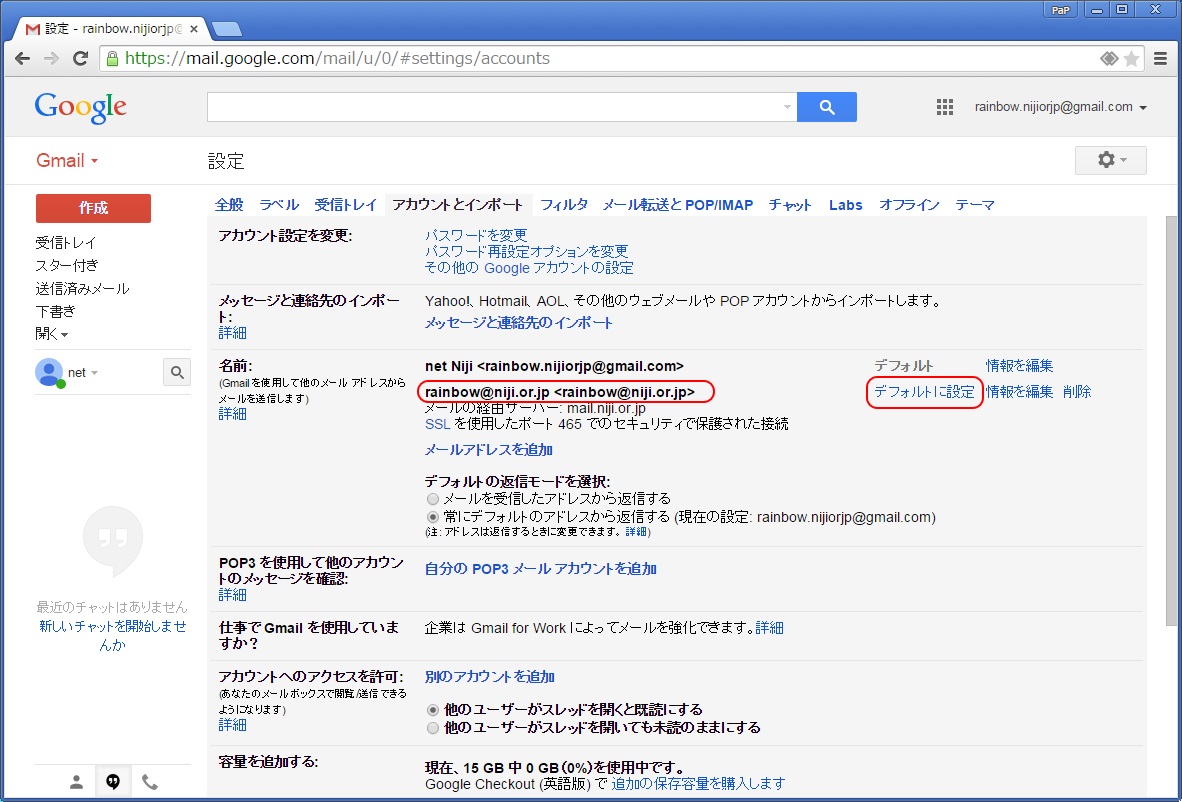
Task: Click 自分の POP3 メール アカウントを追加
Action: pos(540,569)
